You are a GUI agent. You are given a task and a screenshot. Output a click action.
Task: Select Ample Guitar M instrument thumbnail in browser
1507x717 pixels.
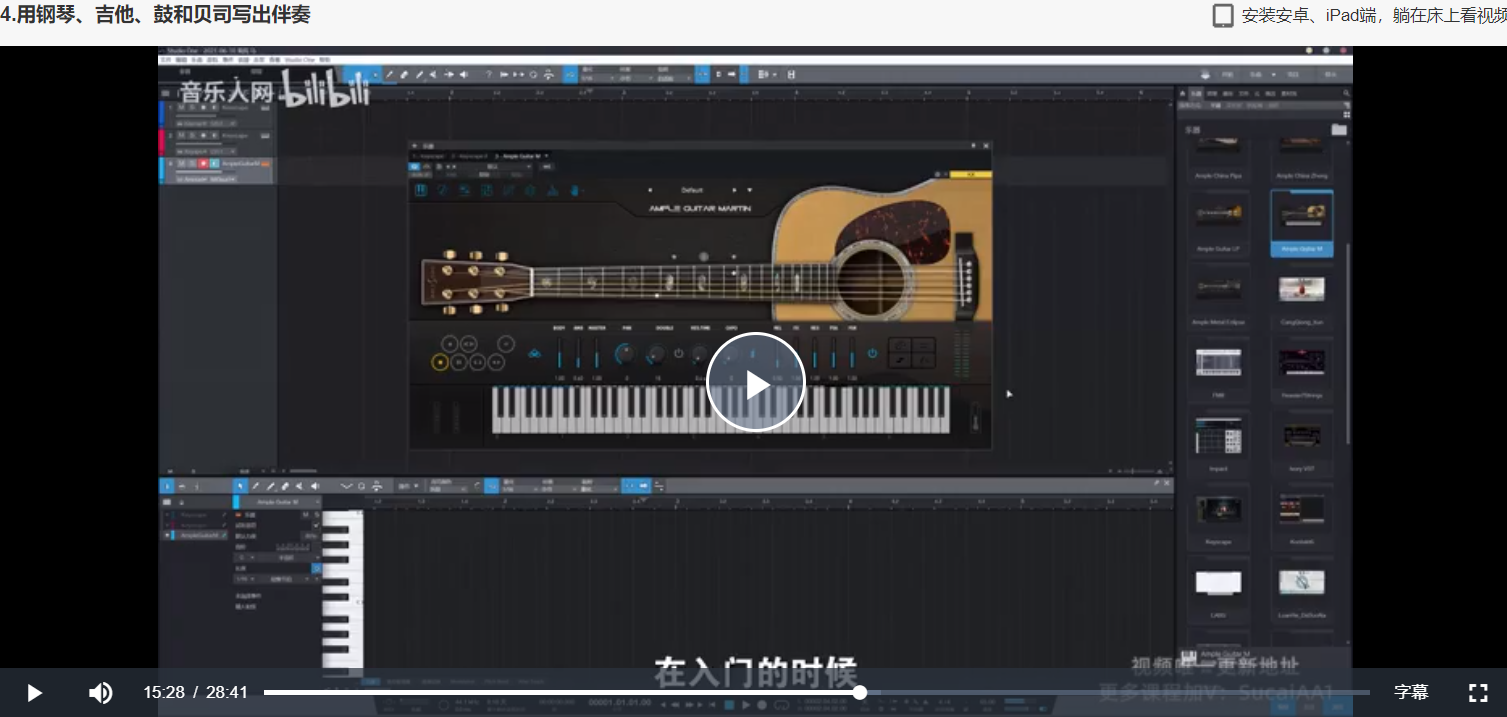(1302, 223)
